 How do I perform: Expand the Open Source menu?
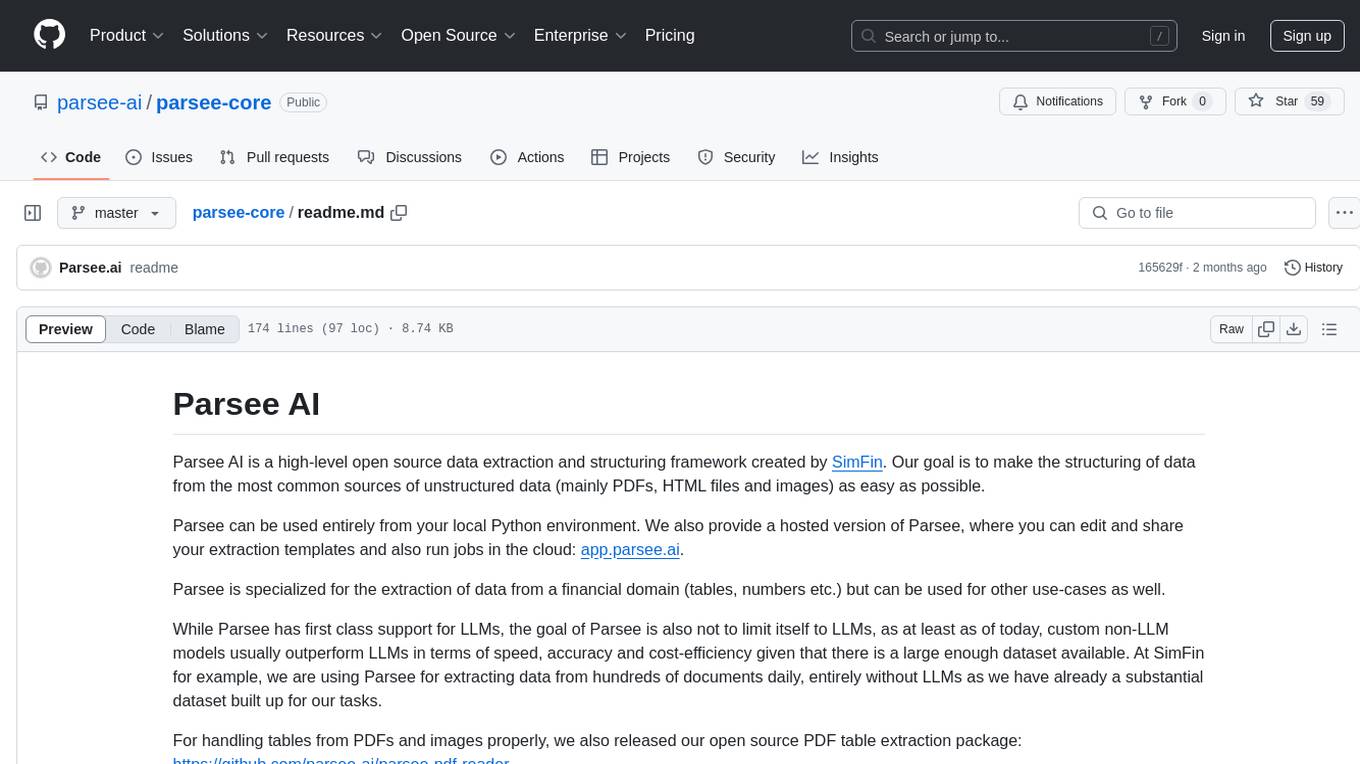(458, 35)
